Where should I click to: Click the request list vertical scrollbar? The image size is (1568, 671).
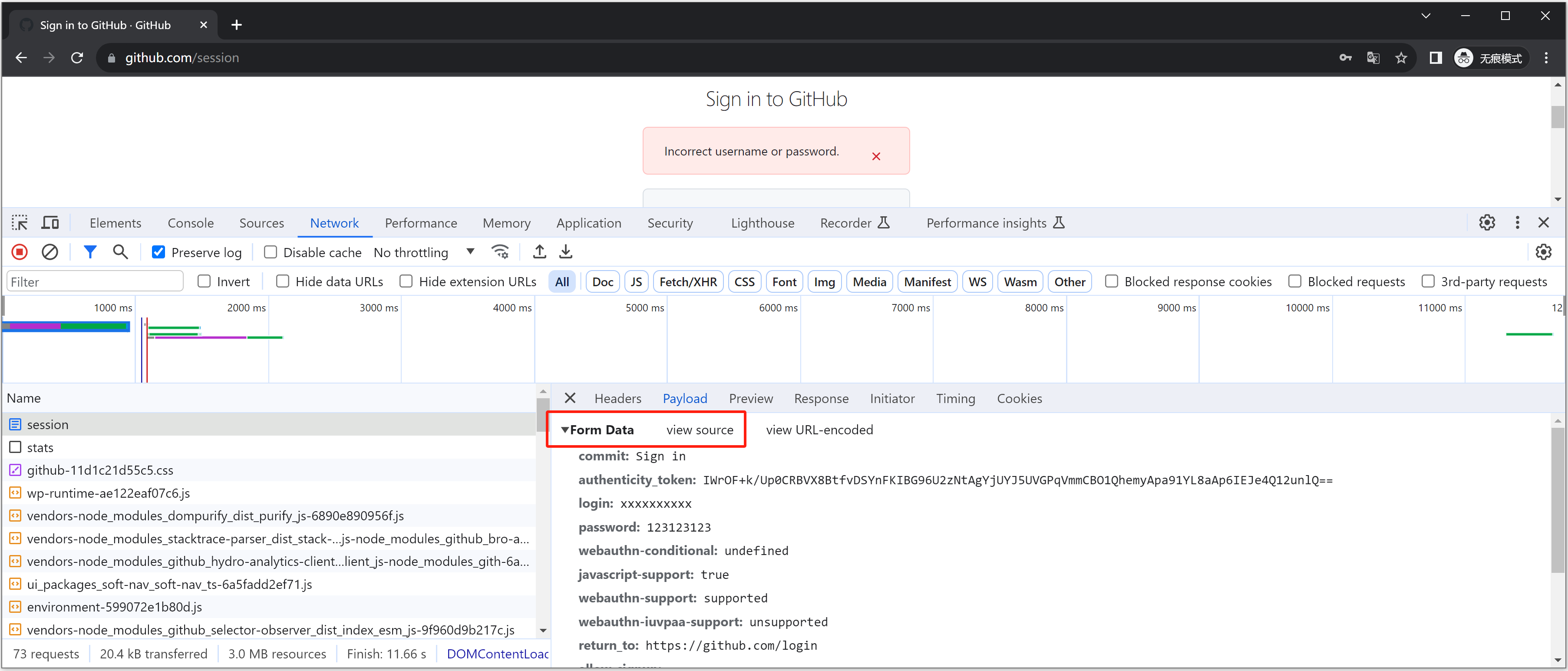point(542,416)
